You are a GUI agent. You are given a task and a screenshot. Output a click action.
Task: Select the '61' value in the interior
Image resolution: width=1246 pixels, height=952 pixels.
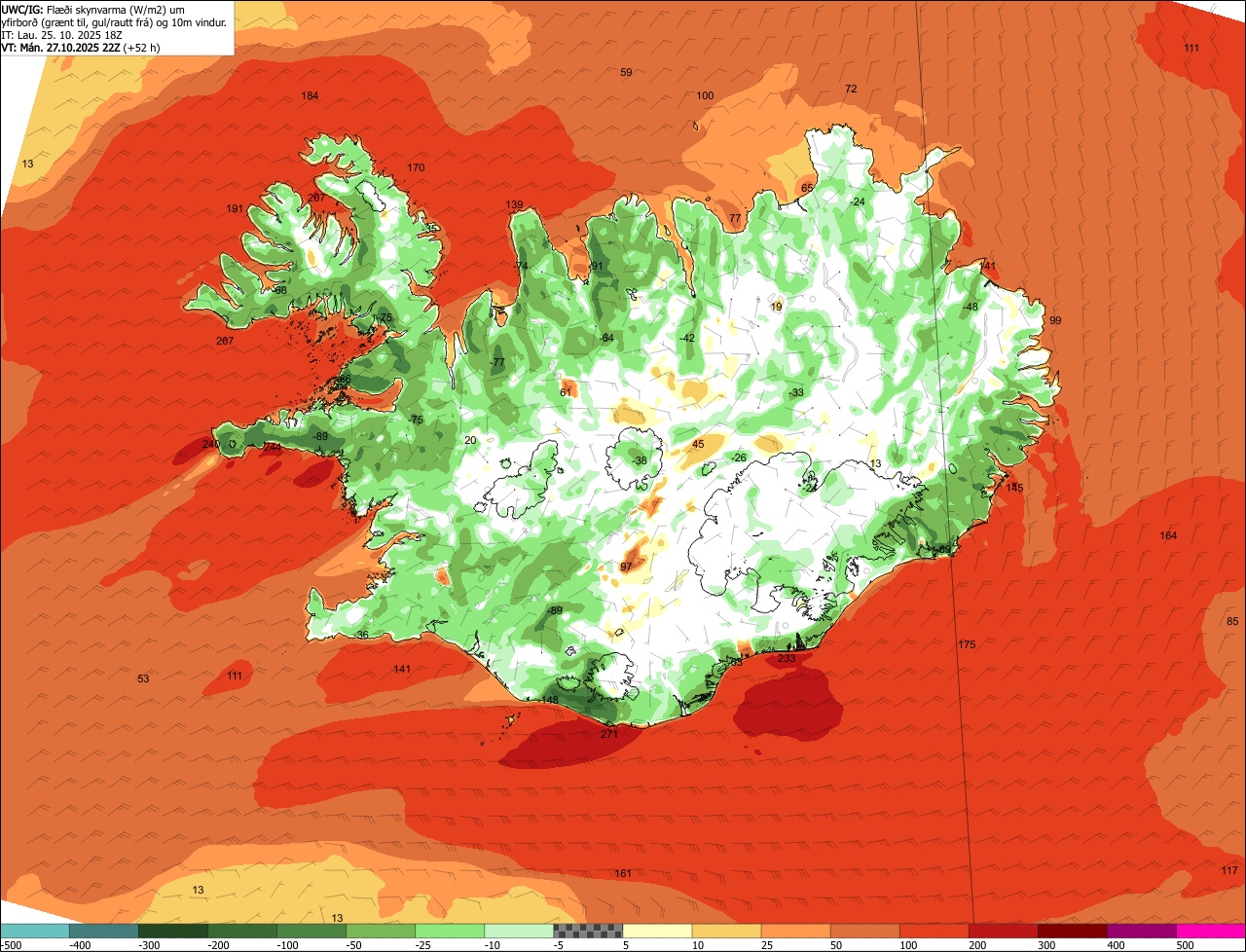coord(566,392)
